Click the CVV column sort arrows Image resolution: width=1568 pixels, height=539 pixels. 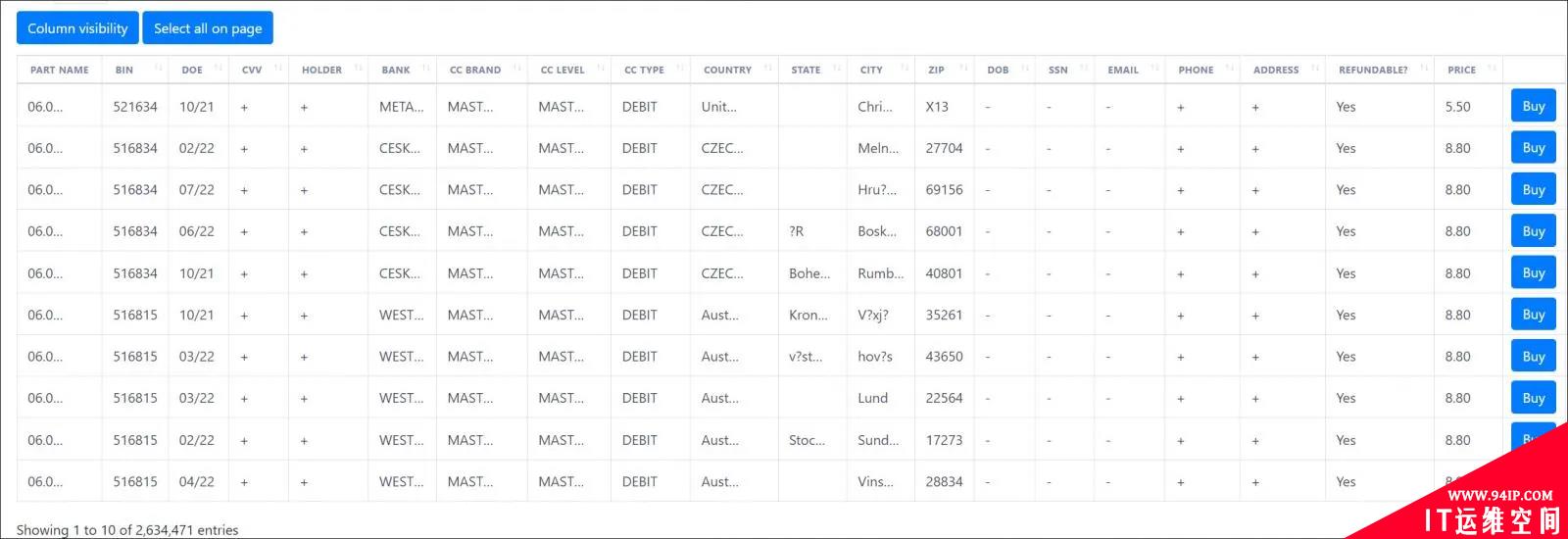click(x=278, y=69)
